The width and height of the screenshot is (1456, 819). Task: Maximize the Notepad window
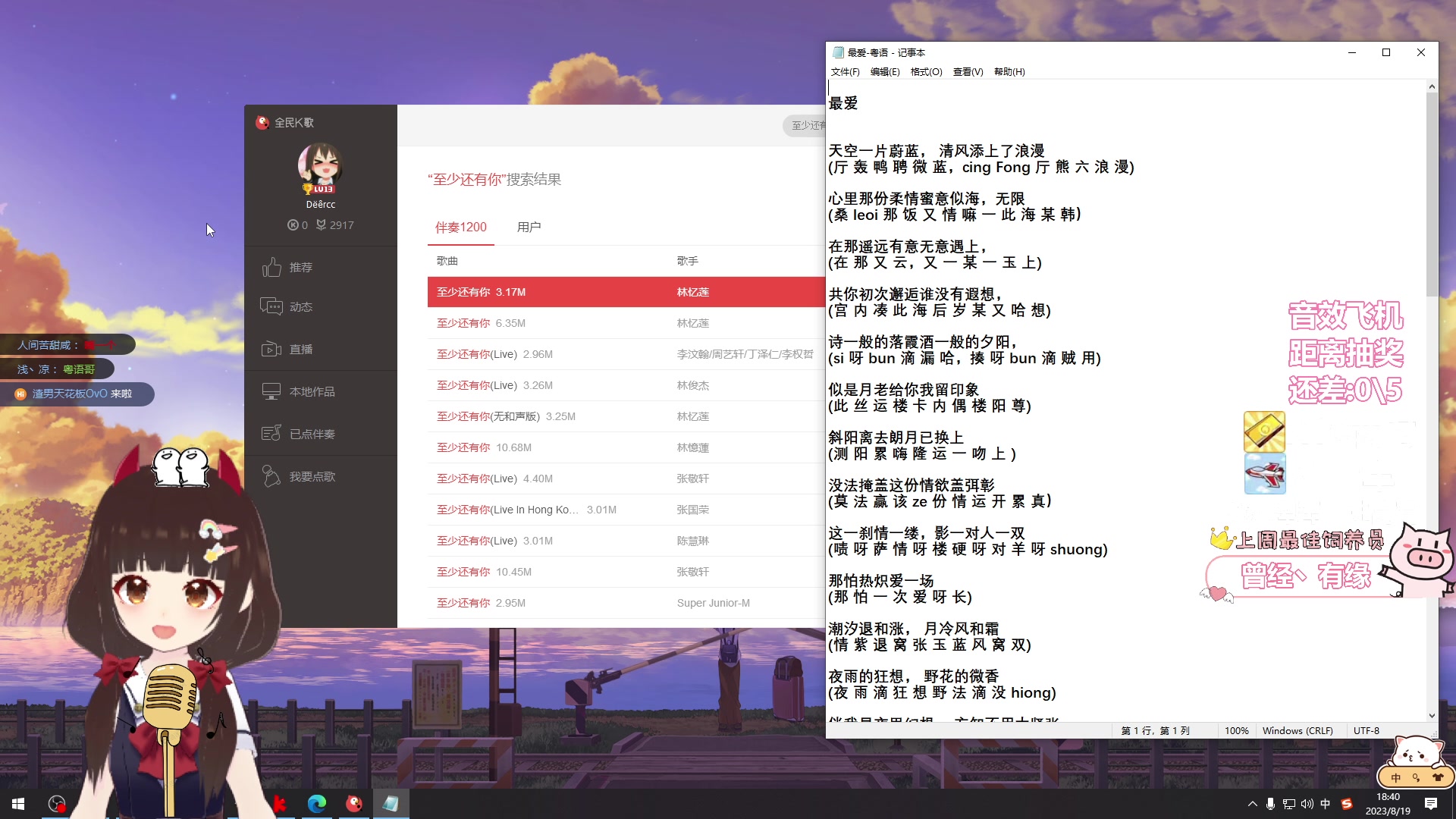pos(1386,52)
